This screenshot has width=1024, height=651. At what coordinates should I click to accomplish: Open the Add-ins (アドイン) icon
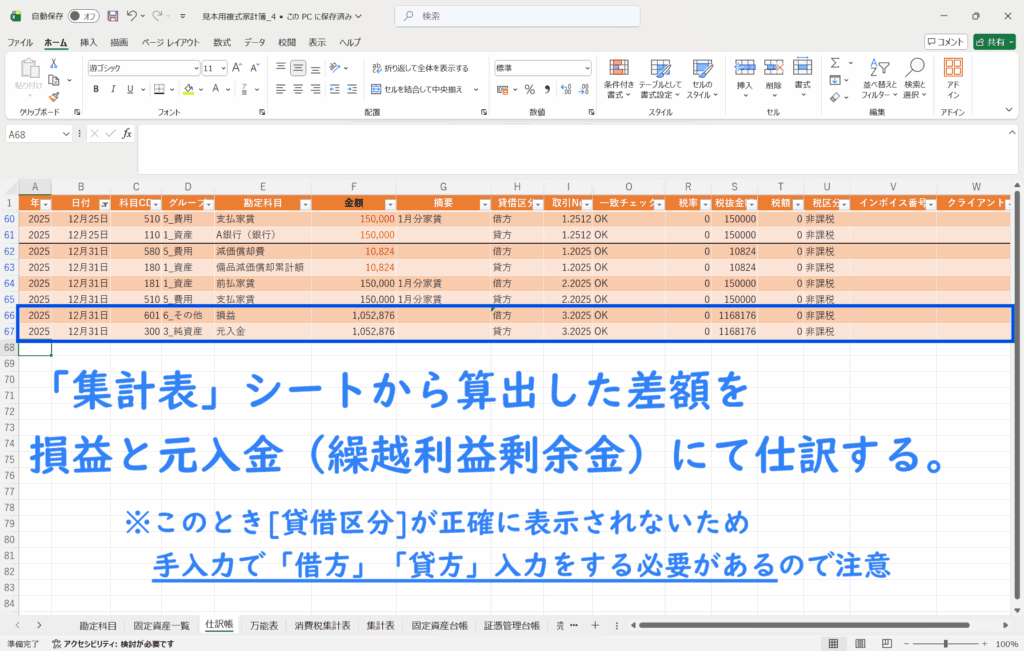(953, 78)
